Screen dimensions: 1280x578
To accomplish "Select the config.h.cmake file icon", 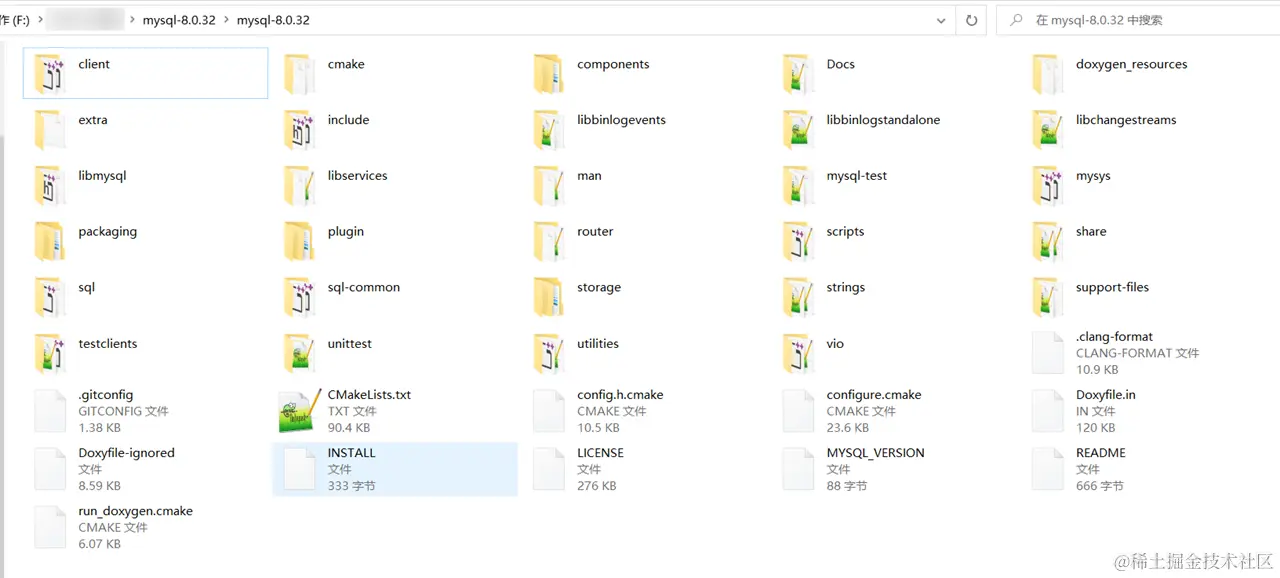I will pyautogui.click(x=549, y=411).
